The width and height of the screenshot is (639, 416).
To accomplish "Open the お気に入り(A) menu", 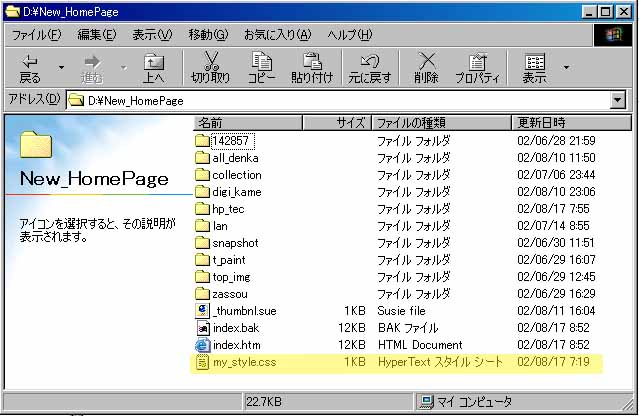I will coord(278,35).
